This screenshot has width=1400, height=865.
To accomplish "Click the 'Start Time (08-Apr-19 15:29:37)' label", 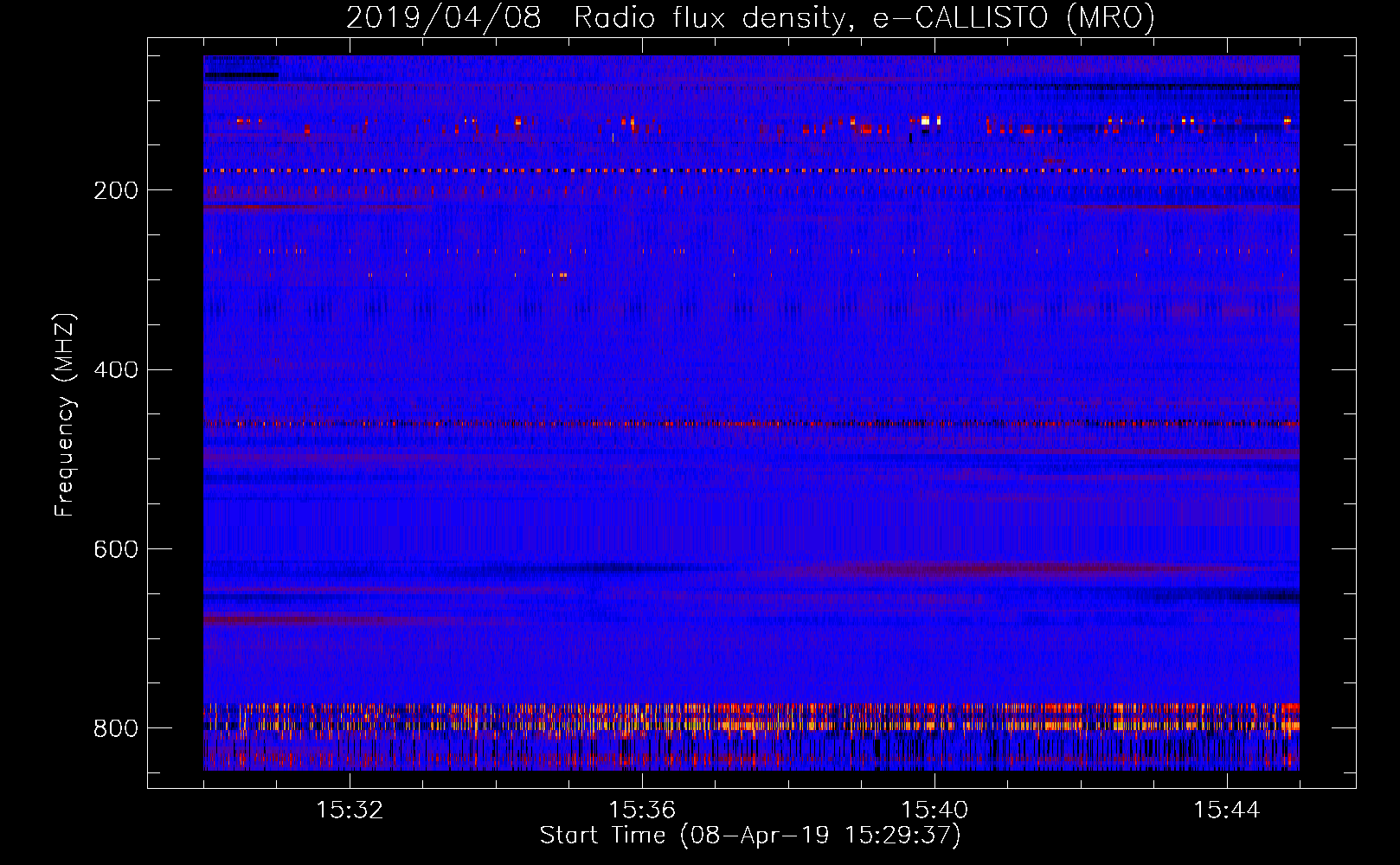I will 750,836.
